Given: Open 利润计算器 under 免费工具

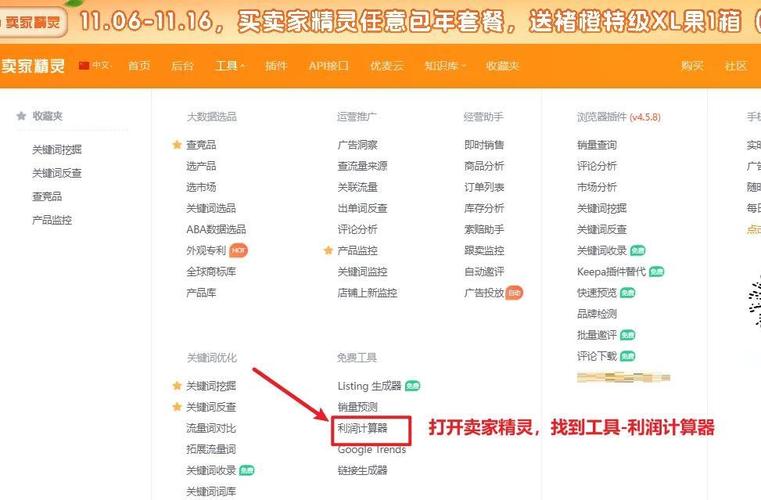Looking at the screenshot, I should (x=363, y=428).
